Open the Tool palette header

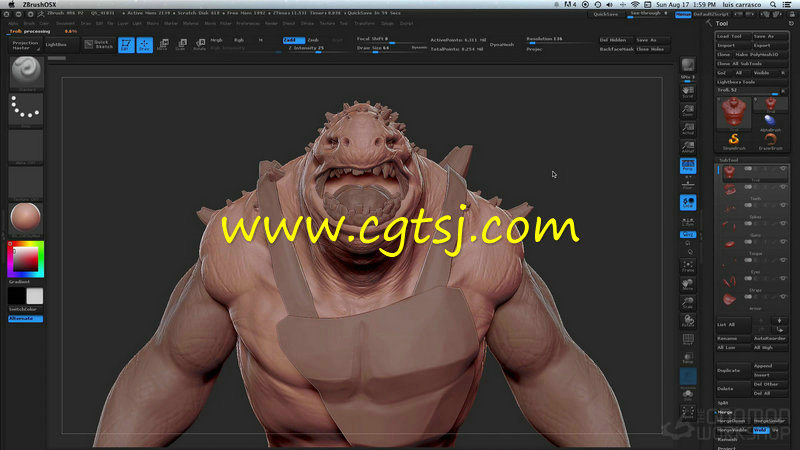click(x=721, y=23)
